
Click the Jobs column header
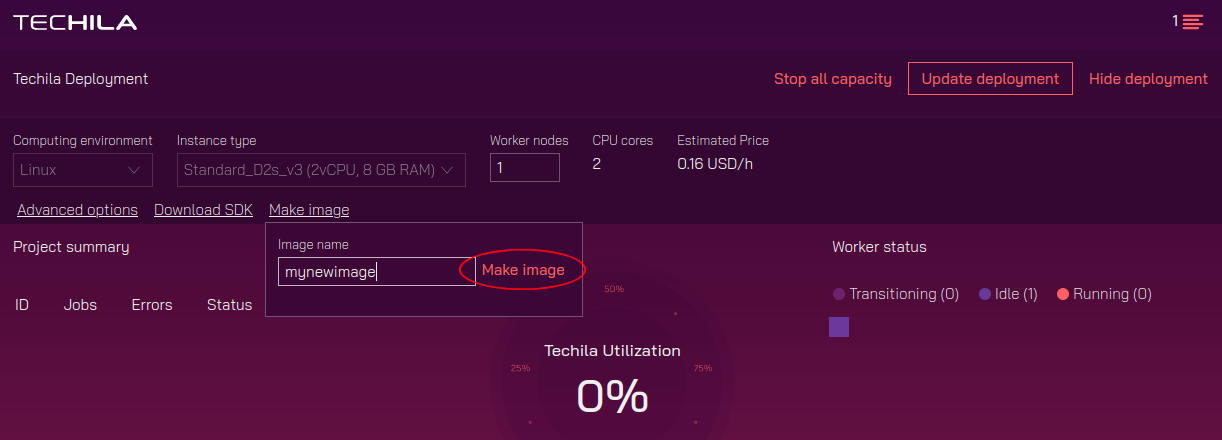[80, 305]
